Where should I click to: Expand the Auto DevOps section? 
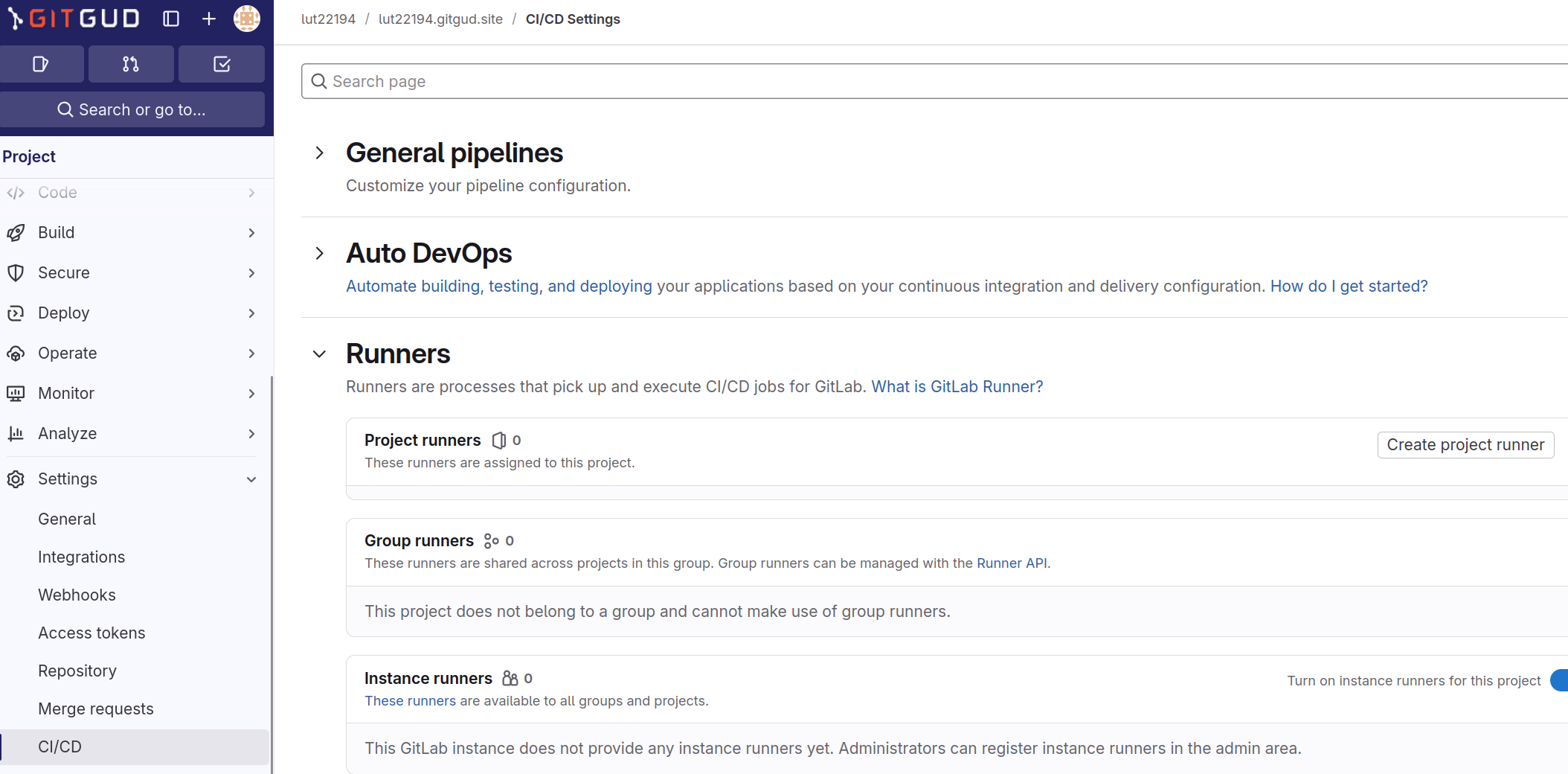tap(320, 254)
